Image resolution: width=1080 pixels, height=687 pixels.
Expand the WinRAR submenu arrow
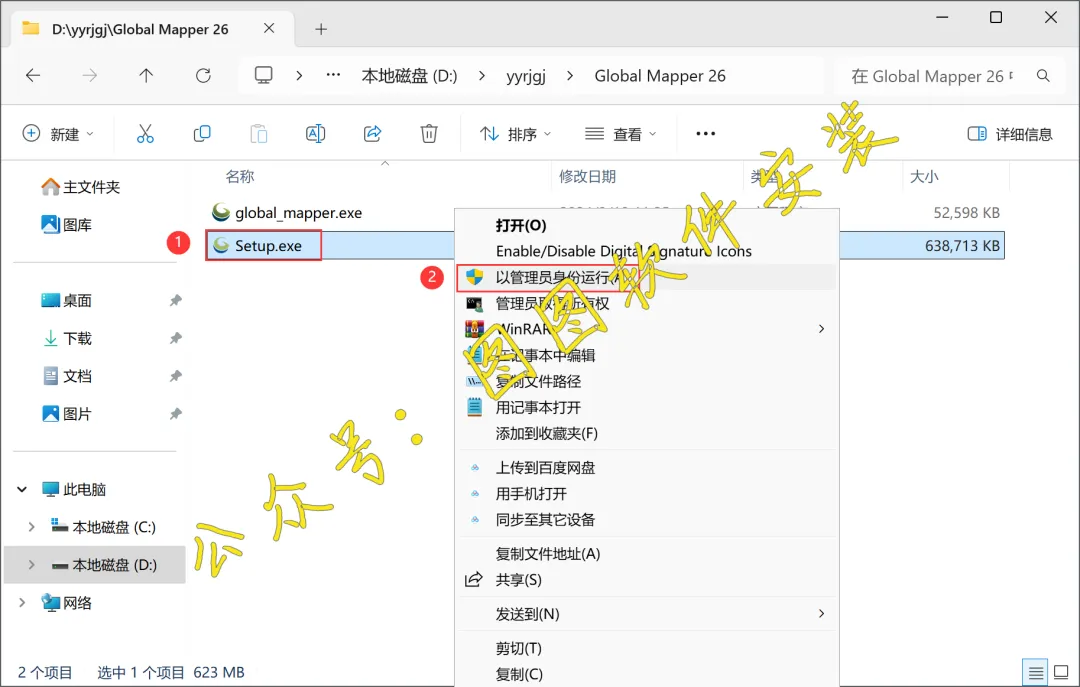821,329
